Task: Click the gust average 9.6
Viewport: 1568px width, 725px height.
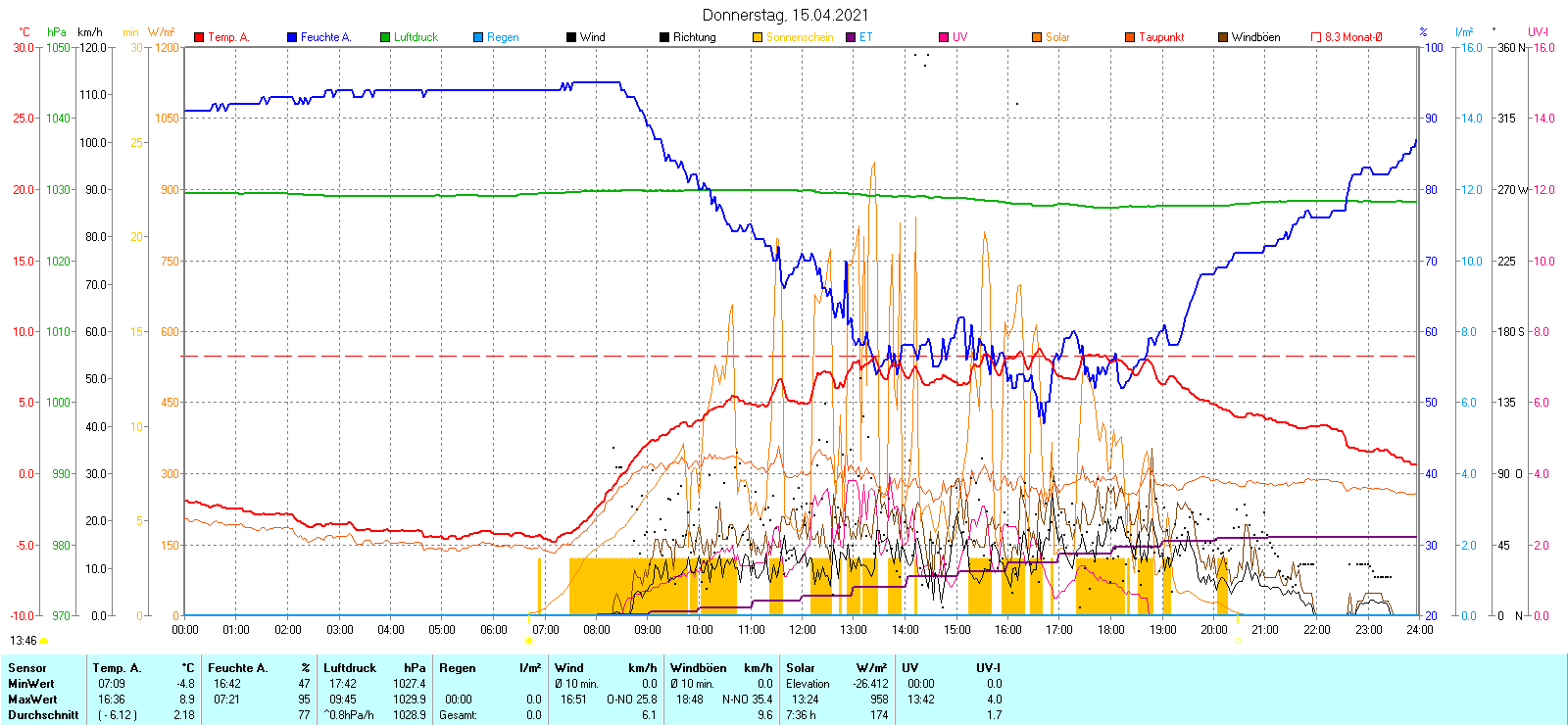Action: [x=765, y=715]
